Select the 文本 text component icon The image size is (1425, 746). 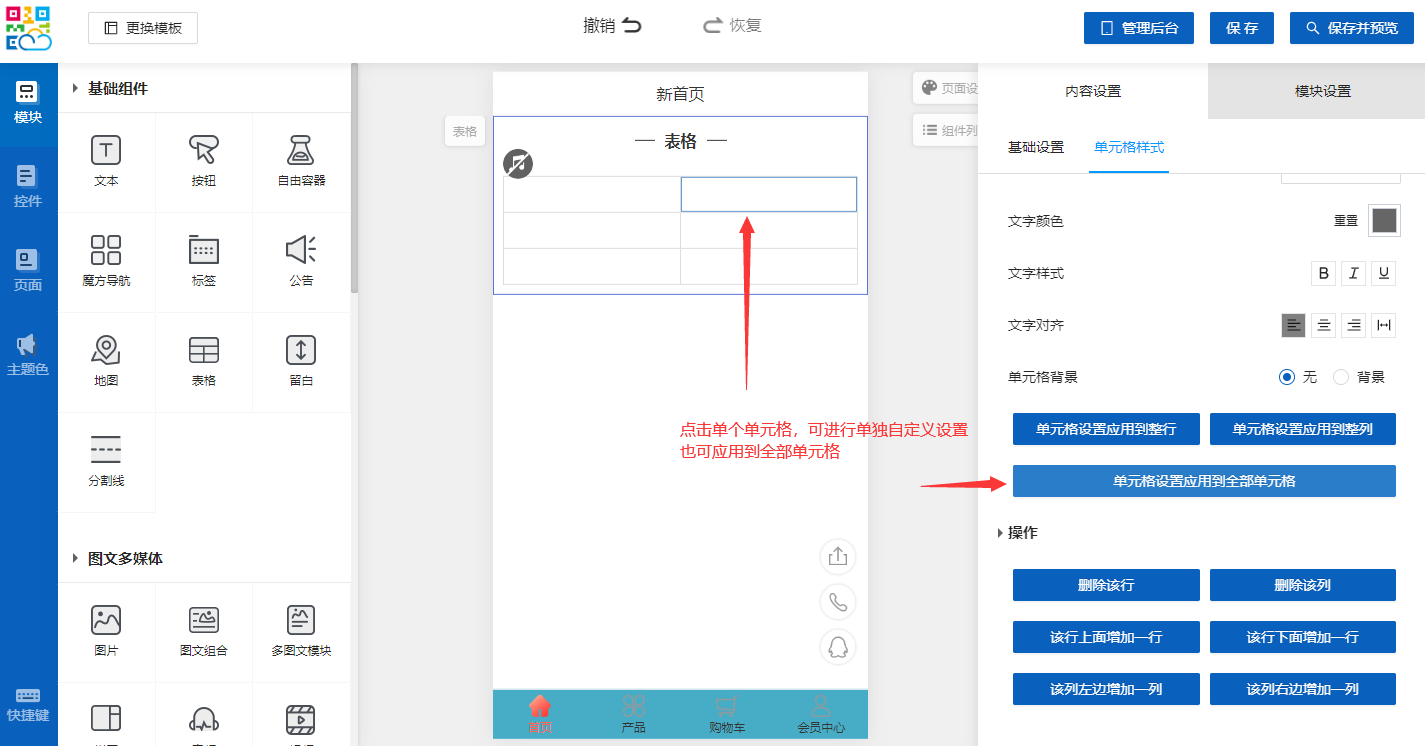click(x=106, y=151)
